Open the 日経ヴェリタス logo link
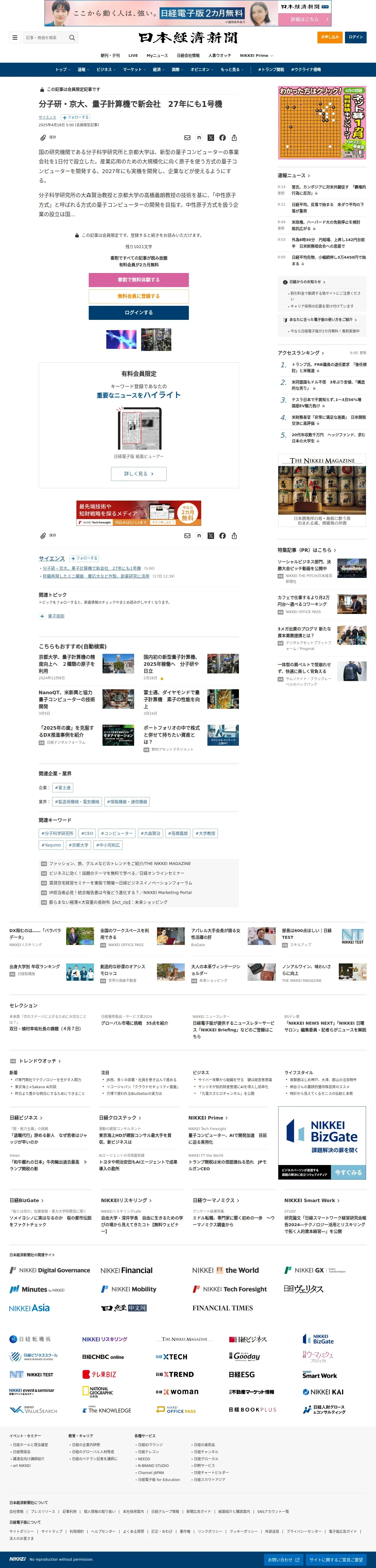The height and width of the screenshot is (1568, 376). pyautogui.click(x=303, y=1289)
